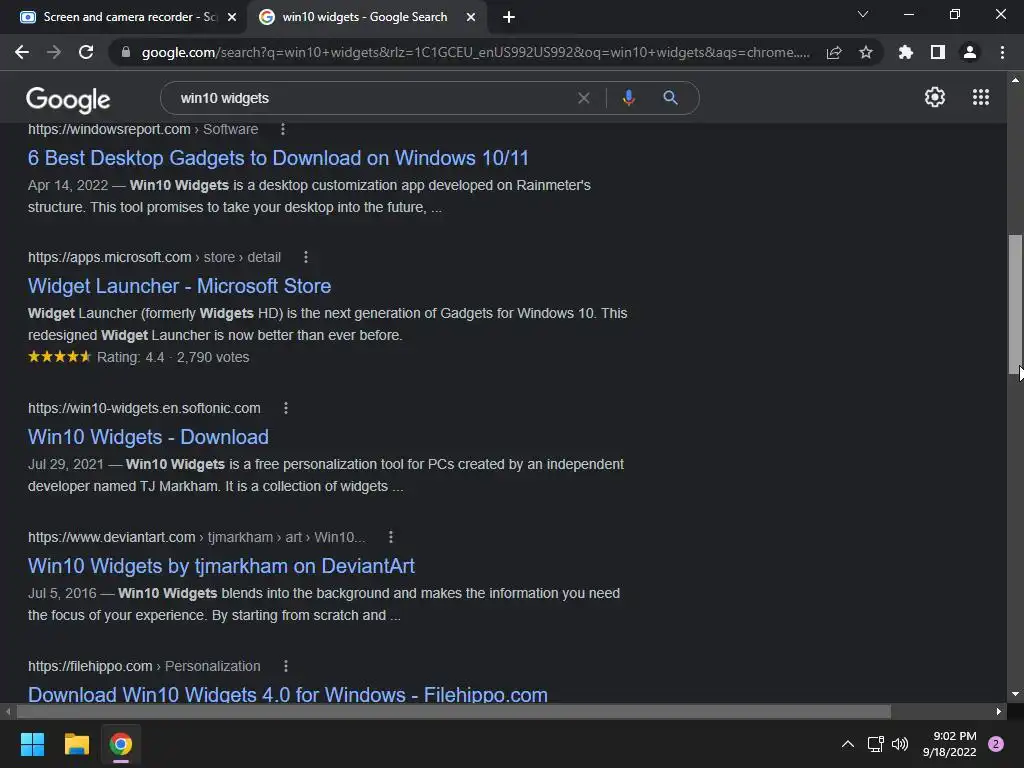Open File Explorer from taskbar
The width and height of the screenshot is (1024, 768).
[76, 744]
